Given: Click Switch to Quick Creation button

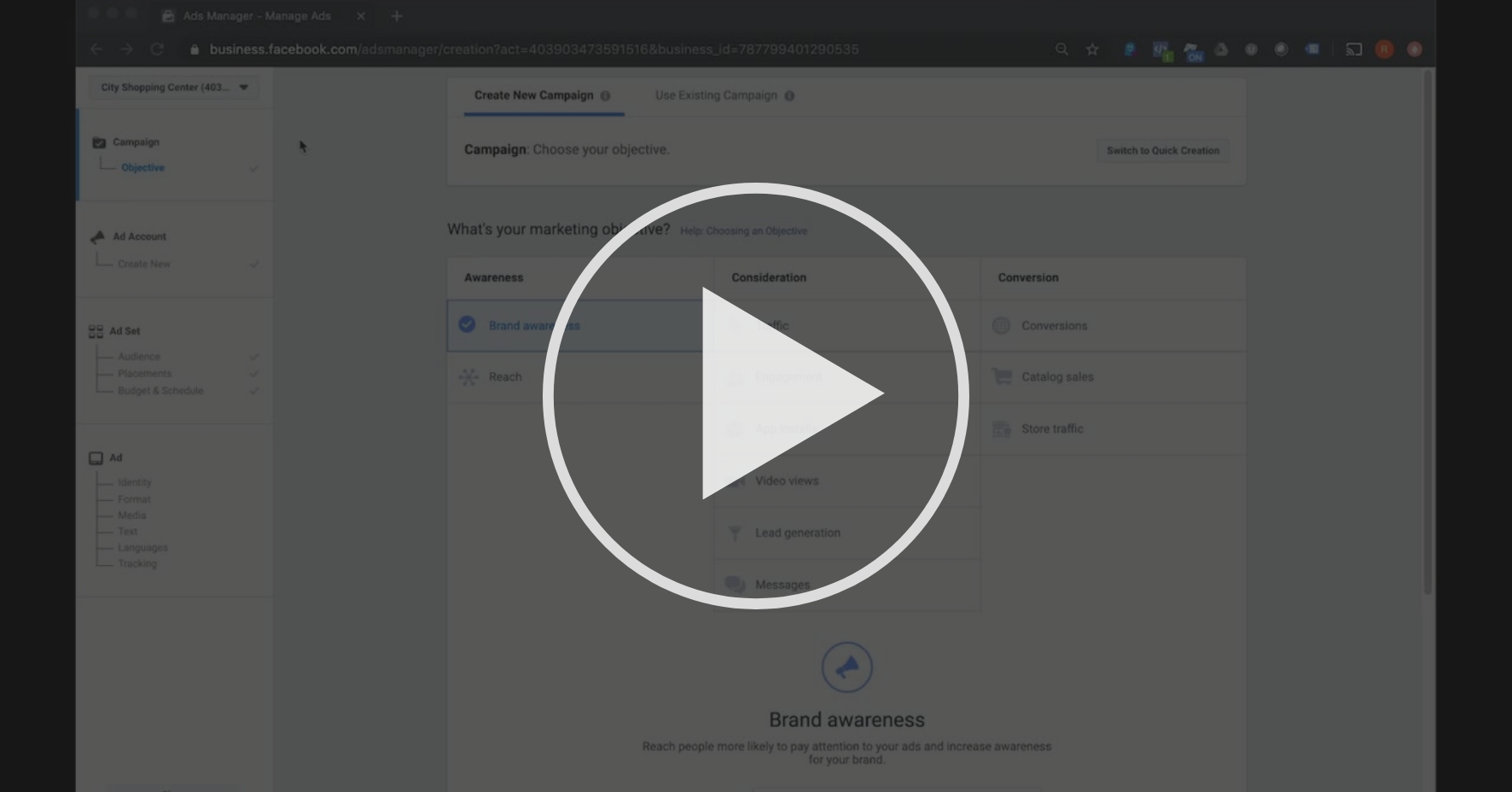Looking at the screenshot, I should [1163, 150].
